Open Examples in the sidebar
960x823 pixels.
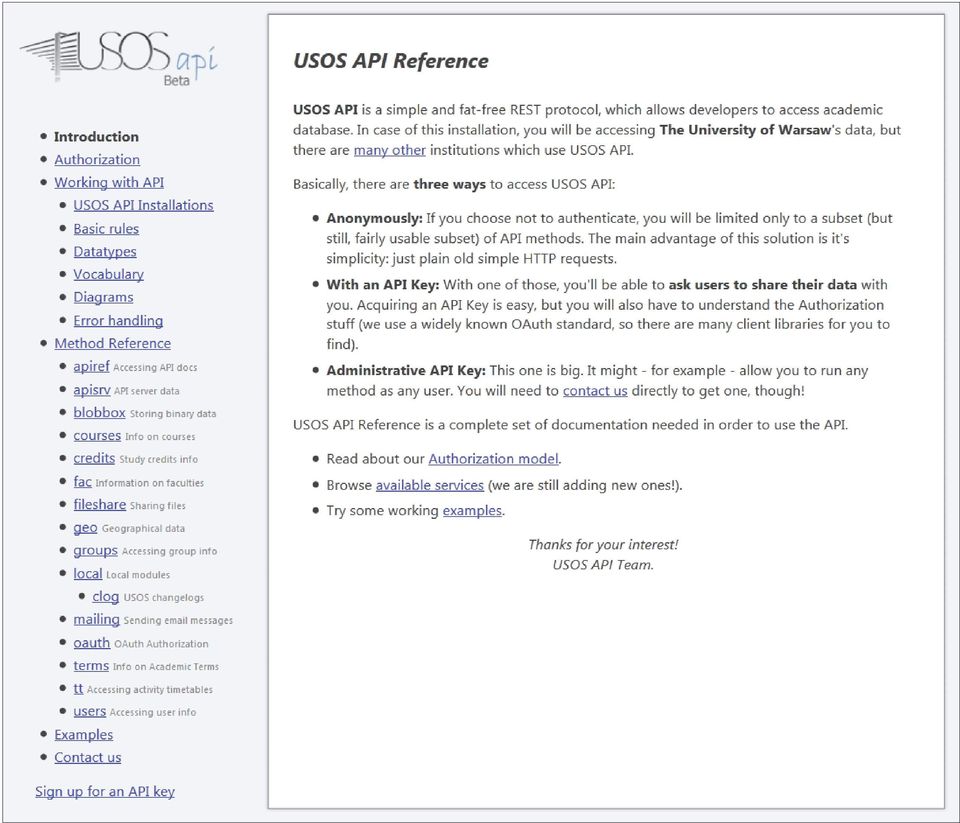pos(83,734)
